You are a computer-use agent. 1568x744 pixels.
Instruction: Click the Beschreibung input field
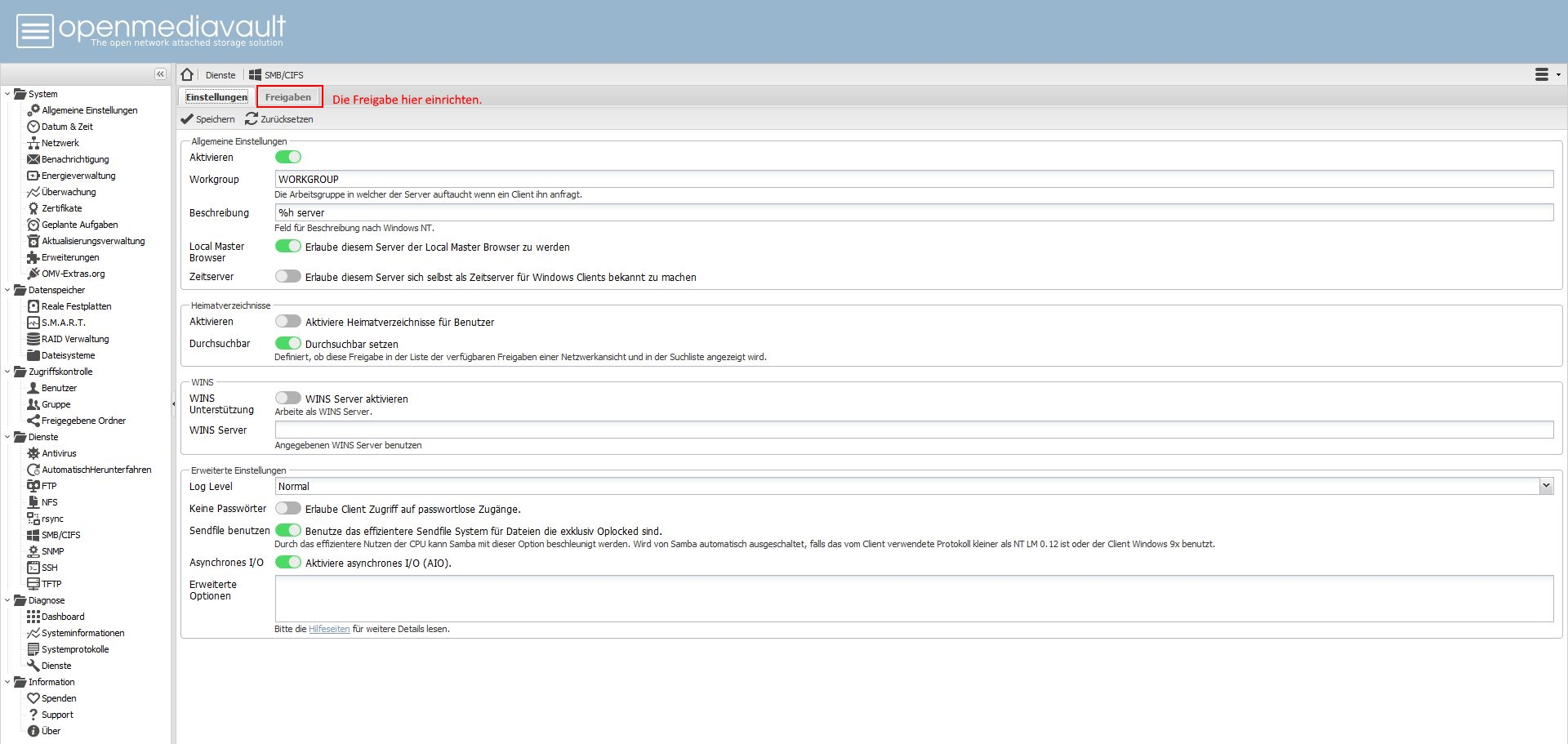914,212
